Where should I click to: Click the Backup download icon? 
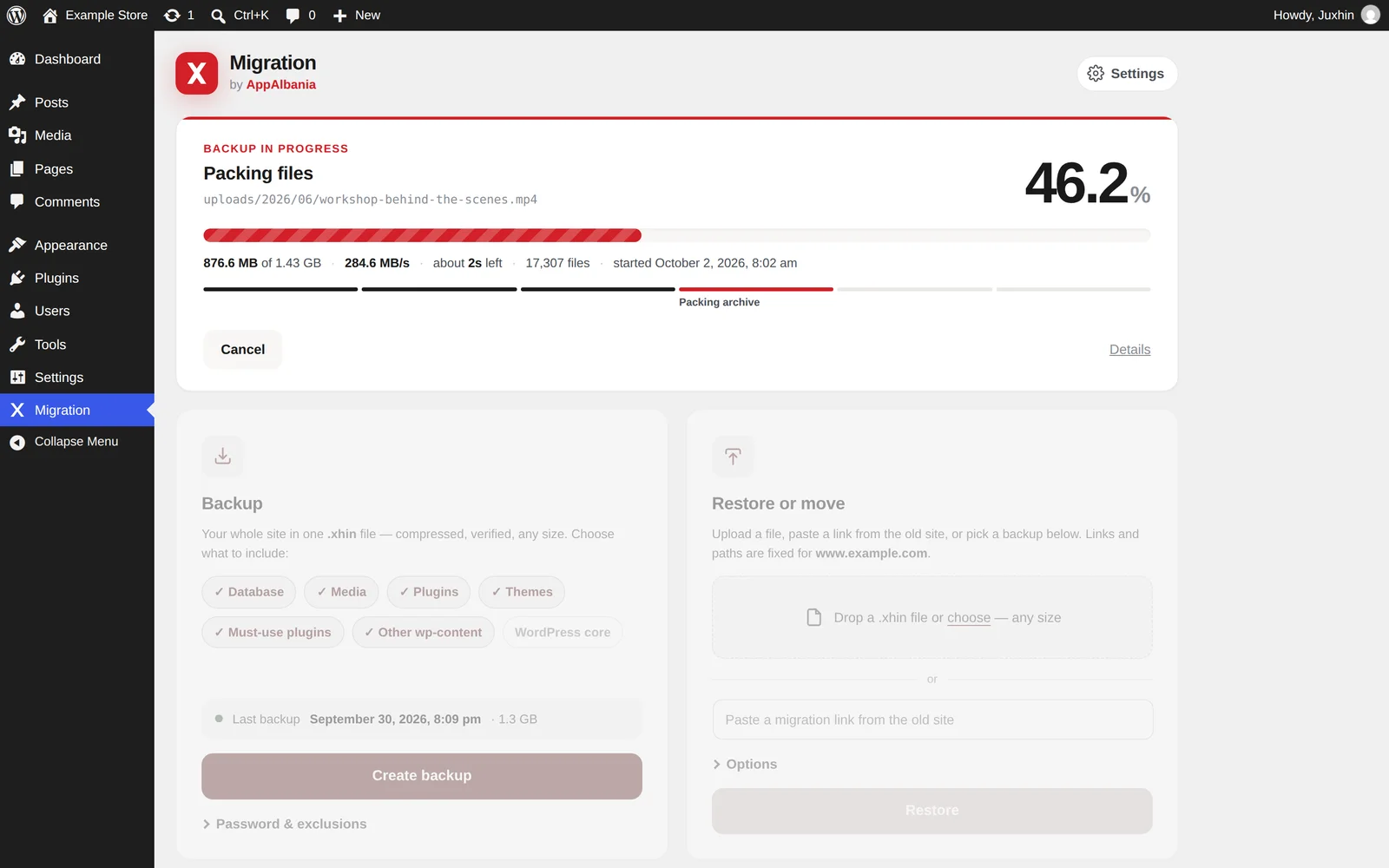coord(222,456)
